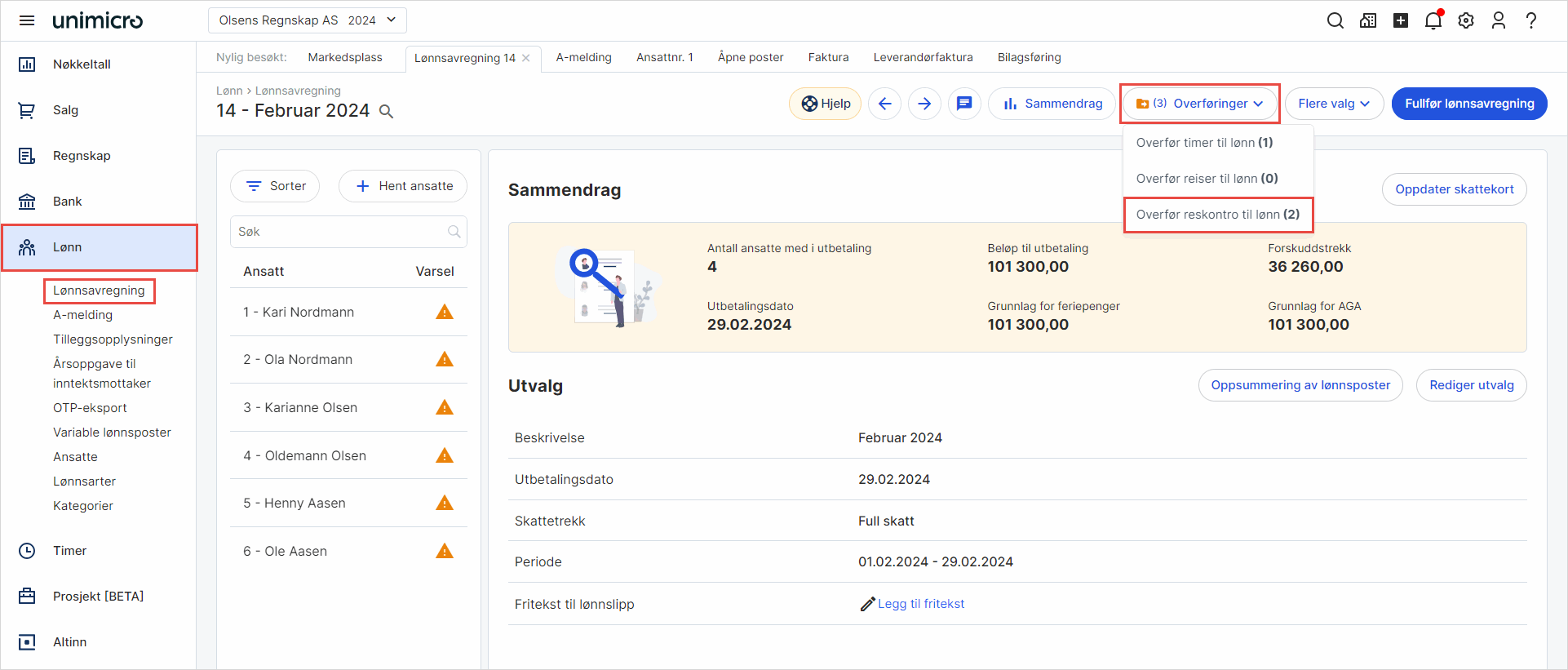
Task: Click the search icon beside Februar 2024
Action: (387, 112)
